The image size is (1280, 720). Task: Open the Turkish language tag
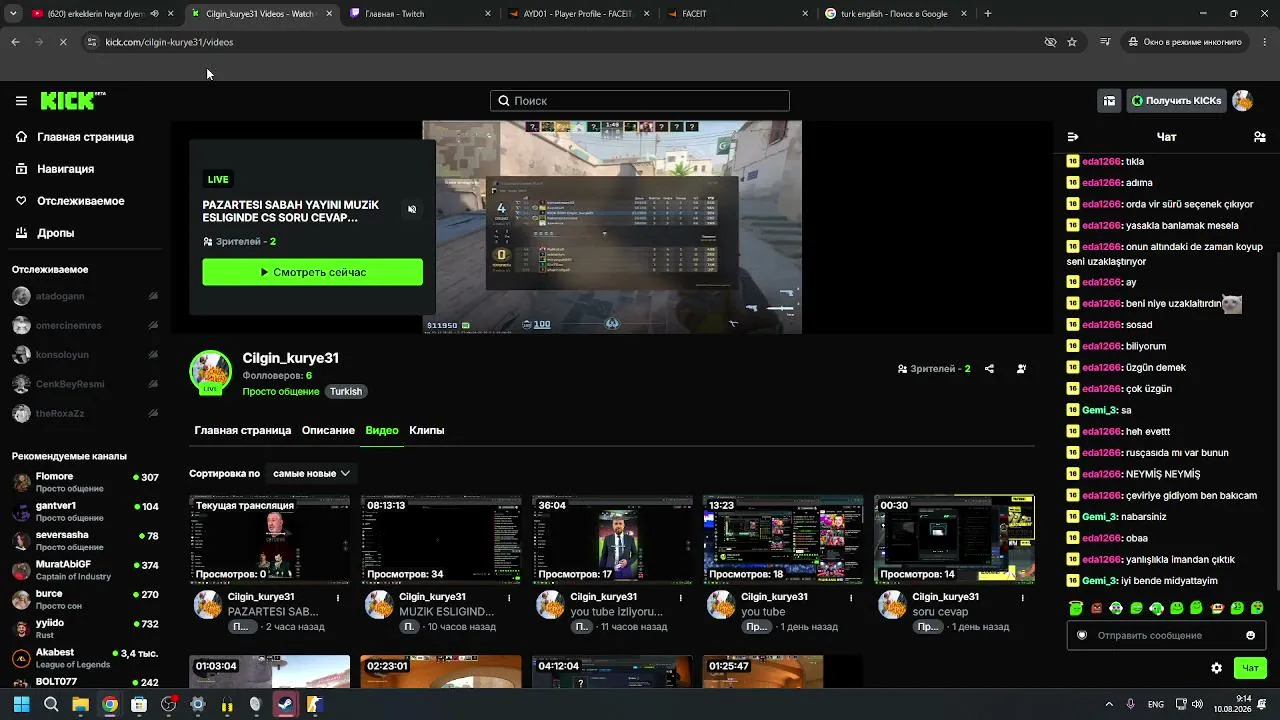[x=346, y=392]
